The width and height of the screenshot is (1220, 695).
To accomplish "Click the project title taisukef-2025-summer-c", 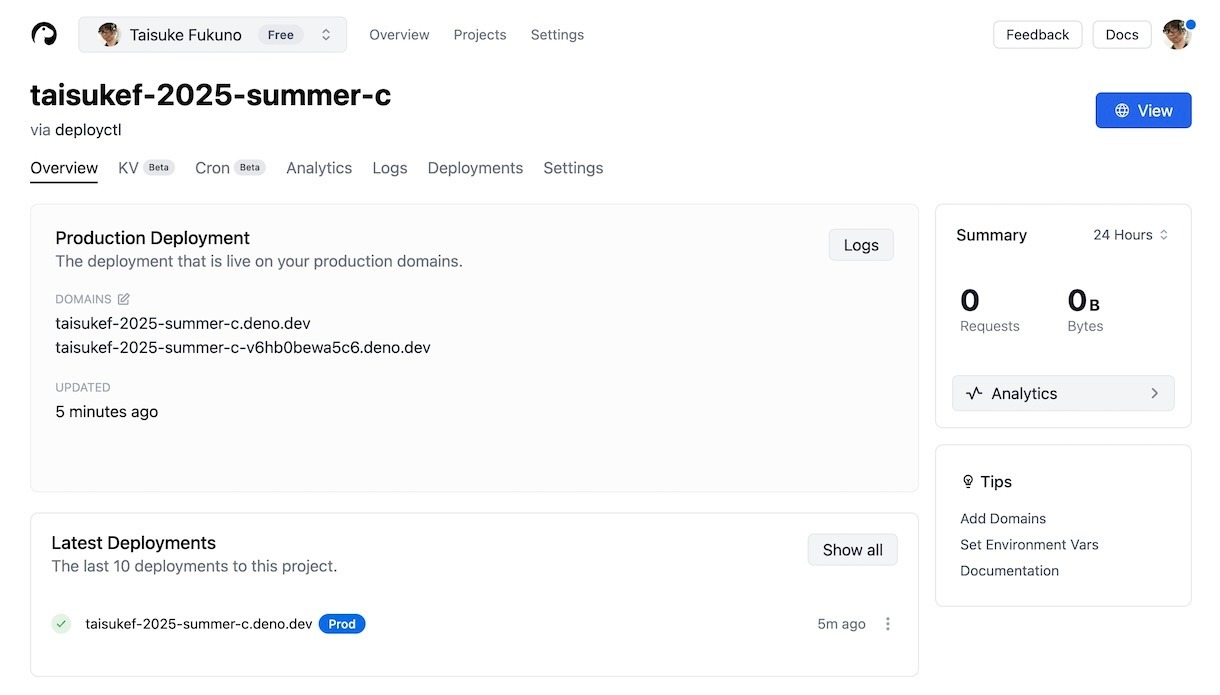I will [x=210, y=95].
